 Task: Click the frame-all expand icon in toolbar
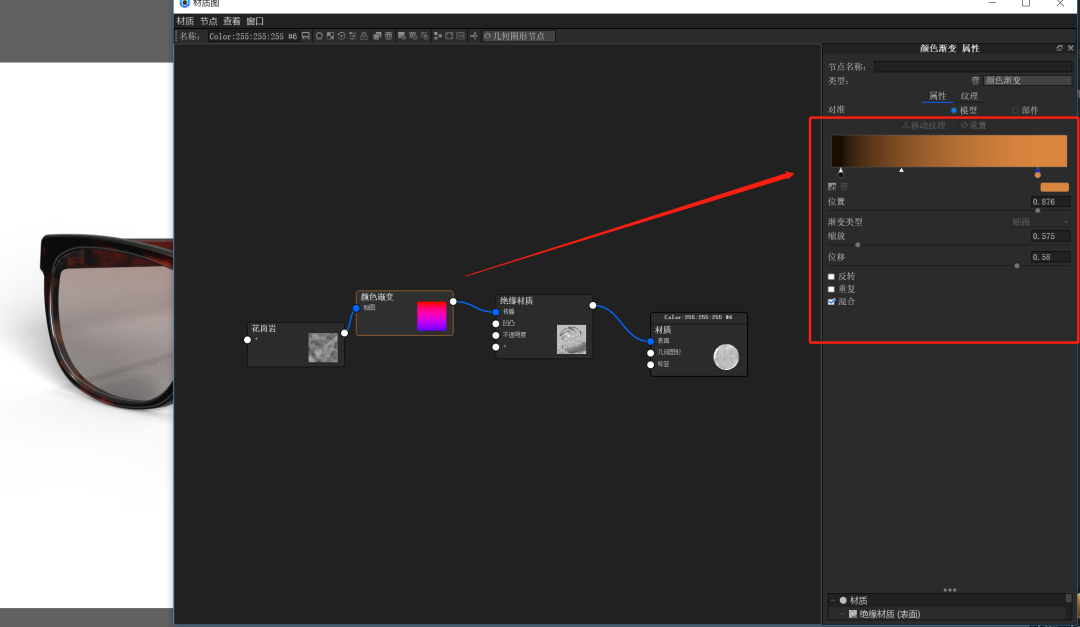click(449, 36)
